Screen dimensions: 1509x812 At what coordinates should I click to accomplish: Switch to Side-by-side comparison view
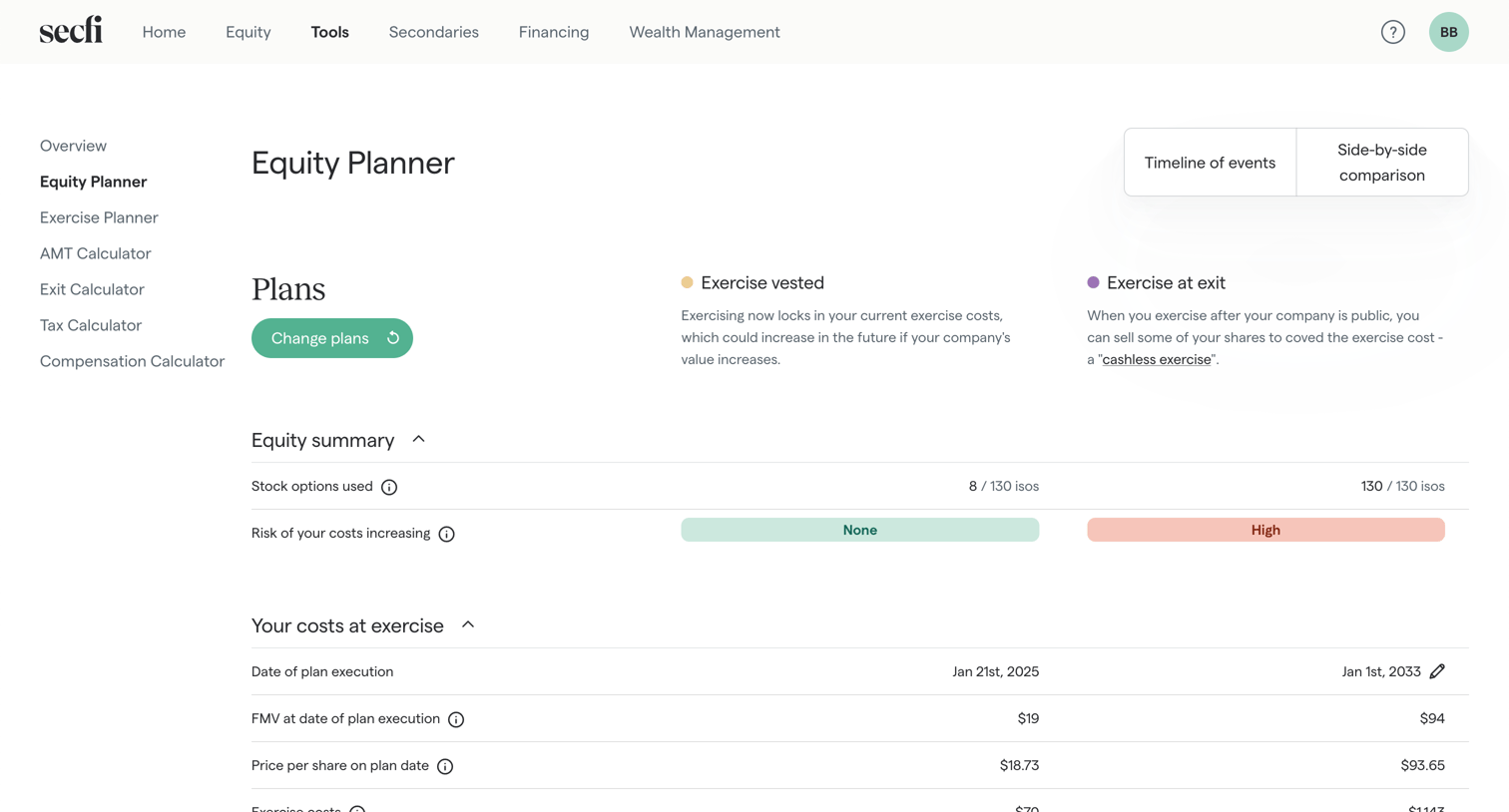pos(1382,163)
